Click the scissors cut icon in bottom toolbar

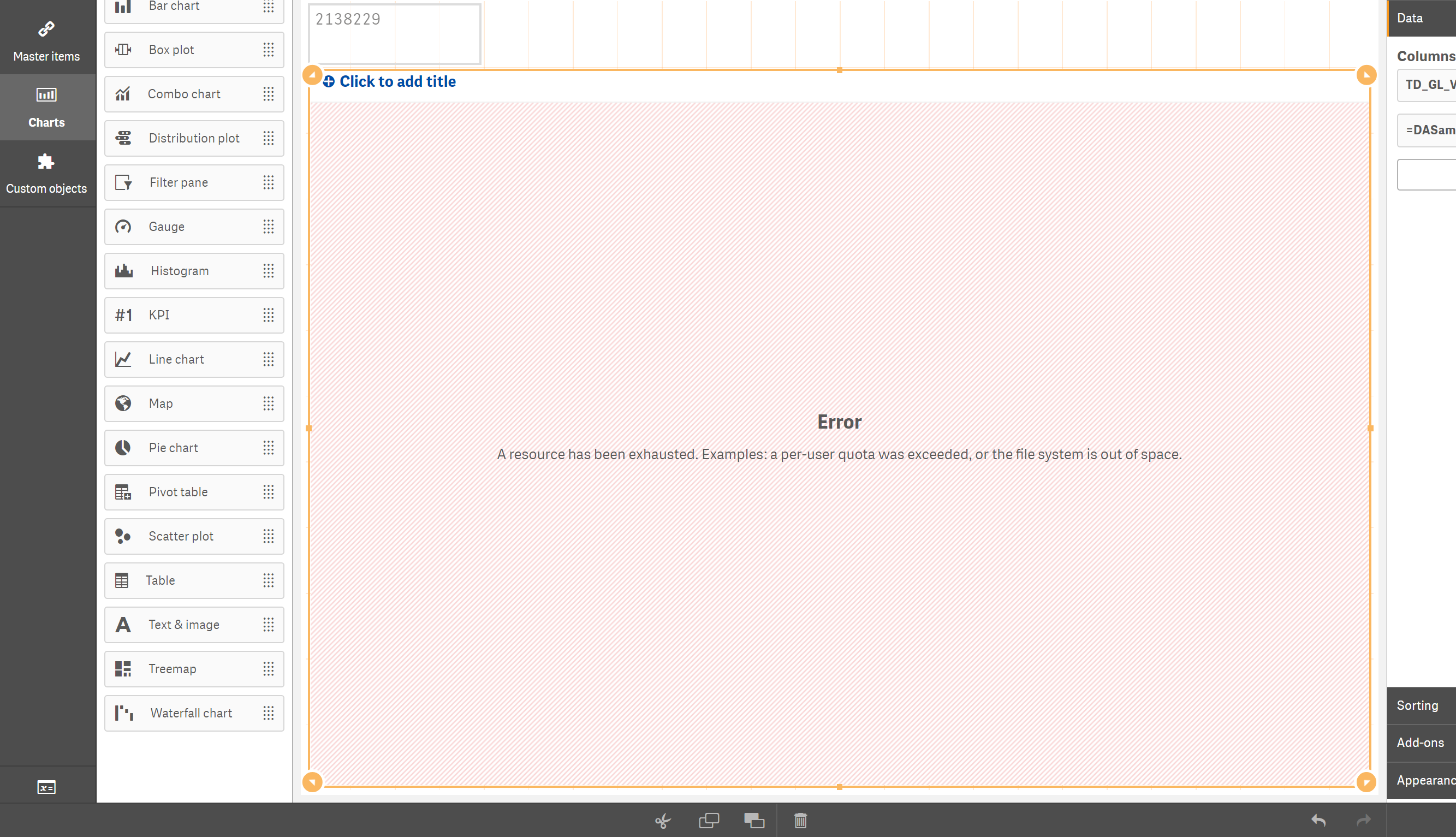point(662,820)
